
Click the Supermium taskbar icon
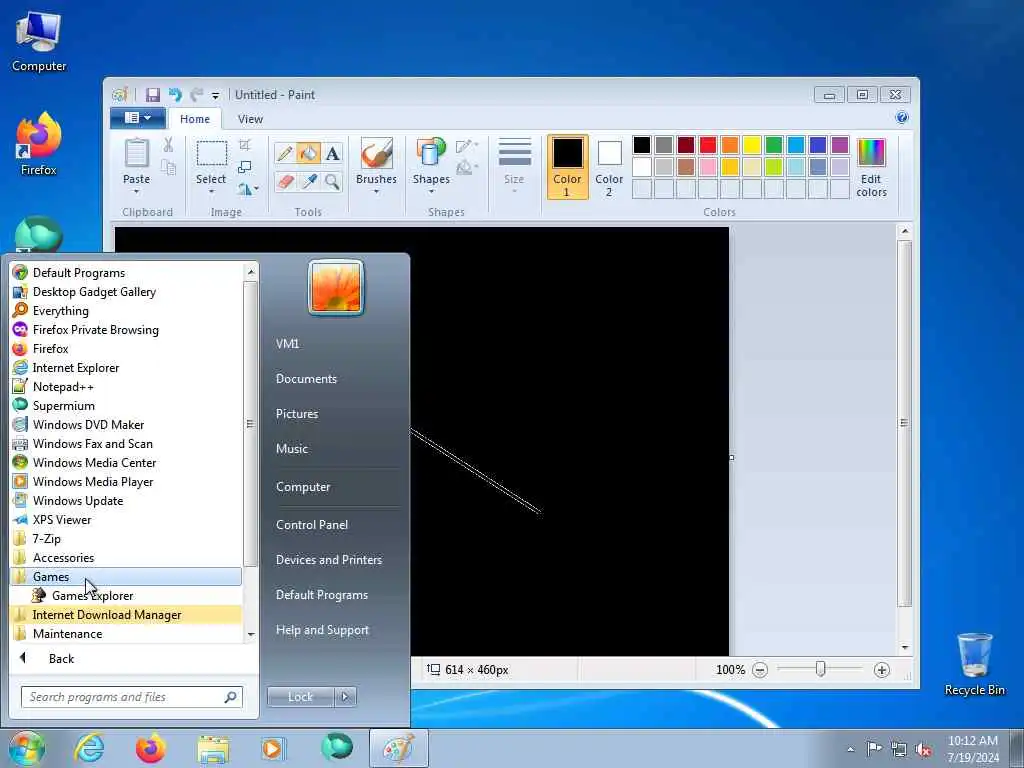coord(336,748)
